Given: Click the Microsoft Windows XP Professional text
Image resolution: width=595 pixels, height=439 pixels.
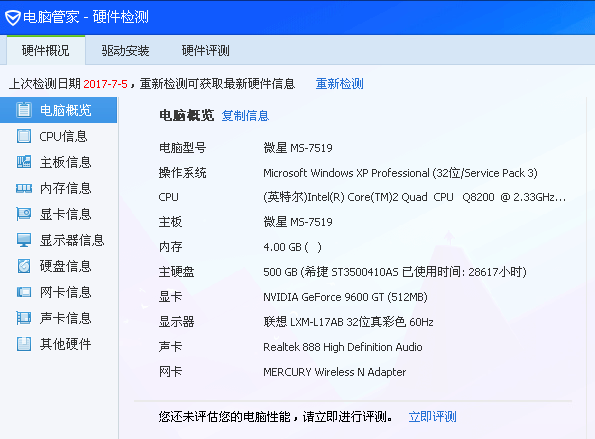Looking at the screenshot, I should 400,173.
